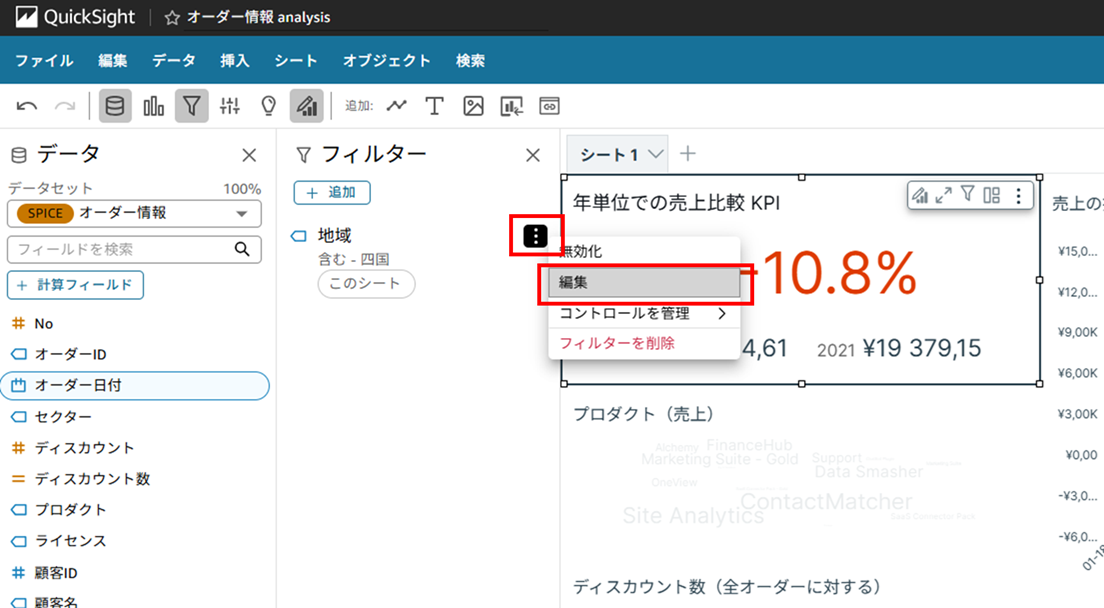The width and height of the screenshot is (1104, 608).
Task: Open the 編集 menu in menu bar
Action: (113, 61)
